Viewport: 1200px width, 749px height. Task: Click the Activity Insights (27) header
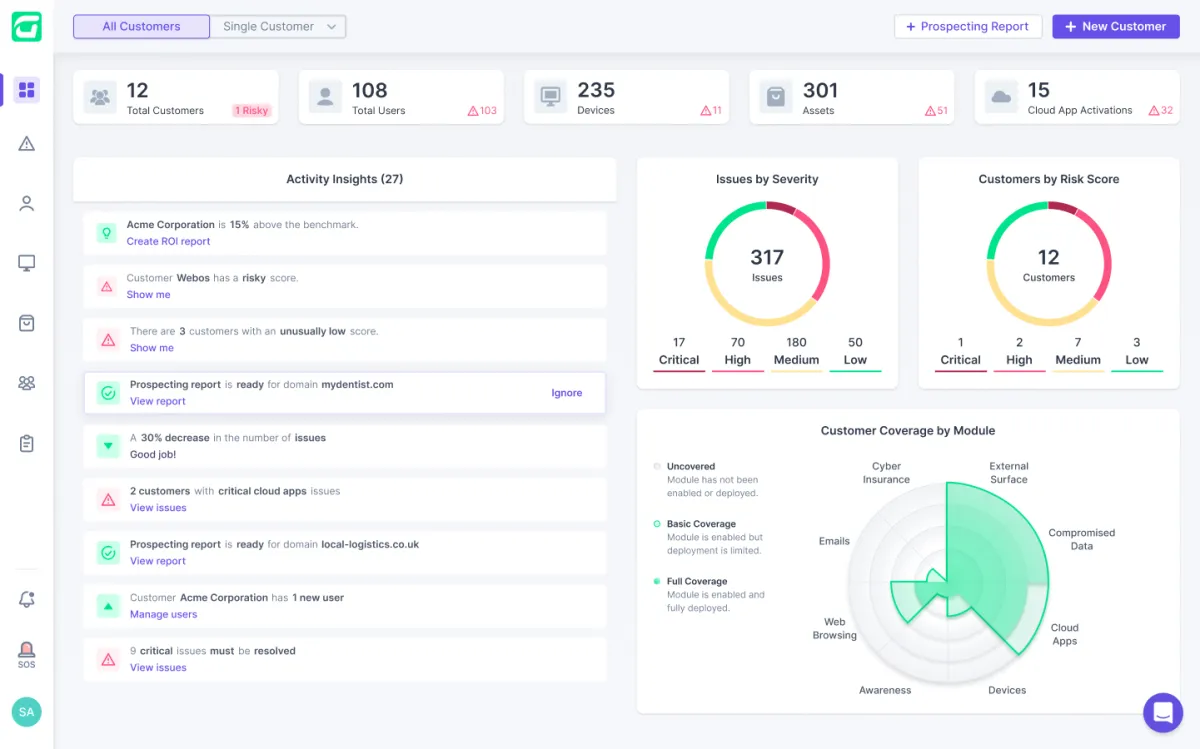pos(345,179)
